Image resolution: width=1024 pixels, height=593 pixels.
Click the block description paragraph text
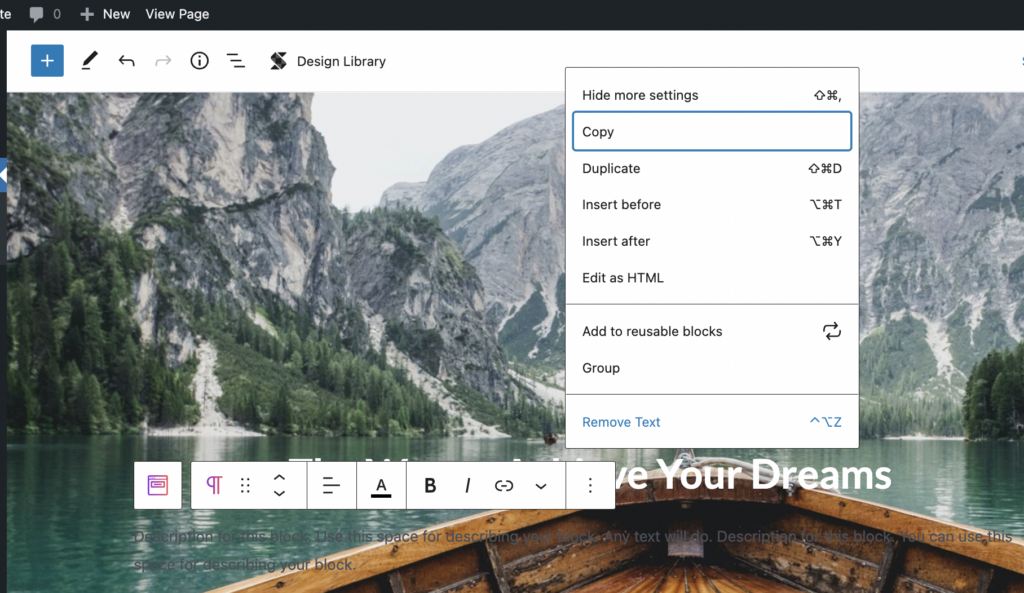coord(573,550)
